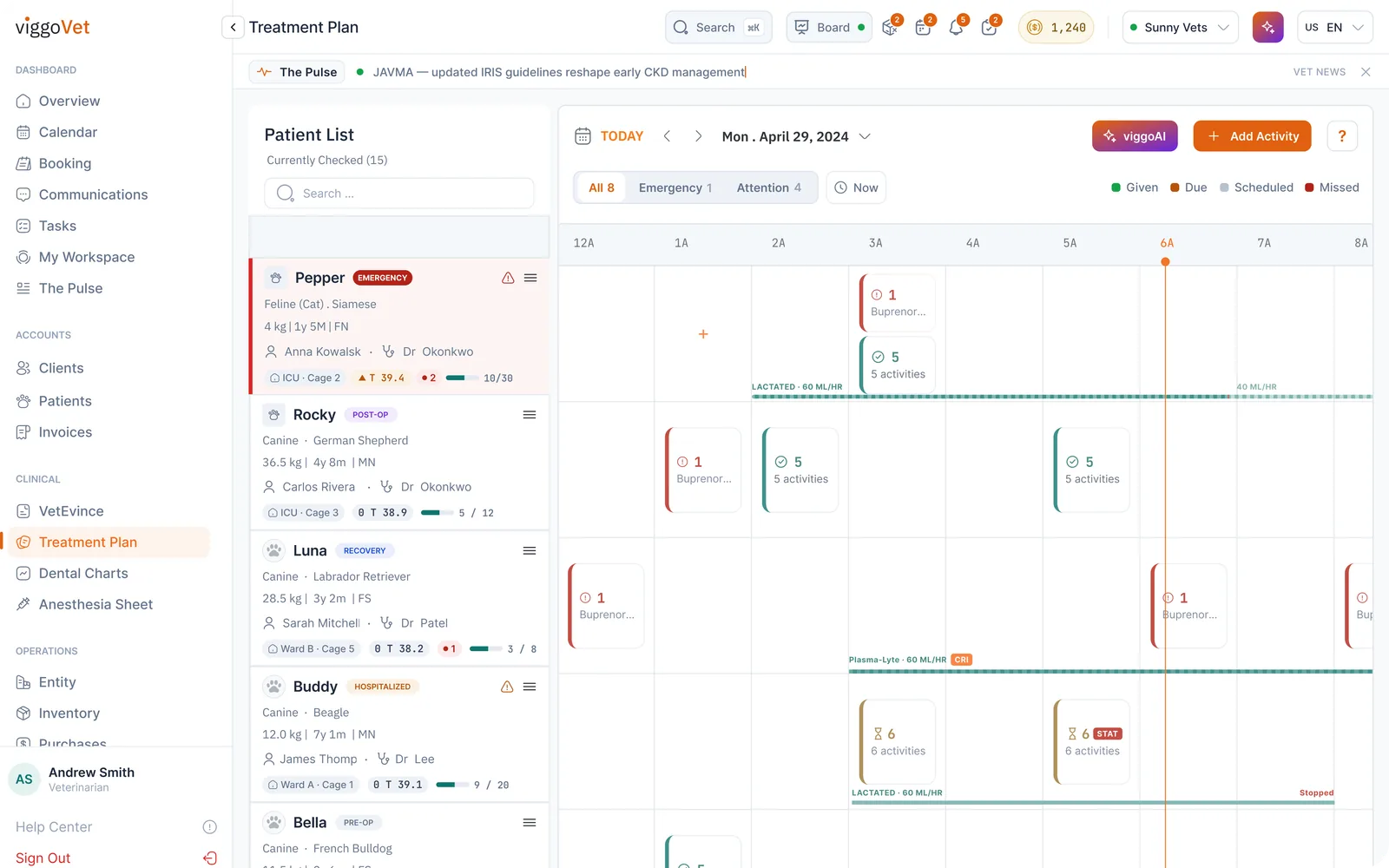The image size is (1389, 868).
Task: Expand the date picker dropdown
Action: coord(865,136)
